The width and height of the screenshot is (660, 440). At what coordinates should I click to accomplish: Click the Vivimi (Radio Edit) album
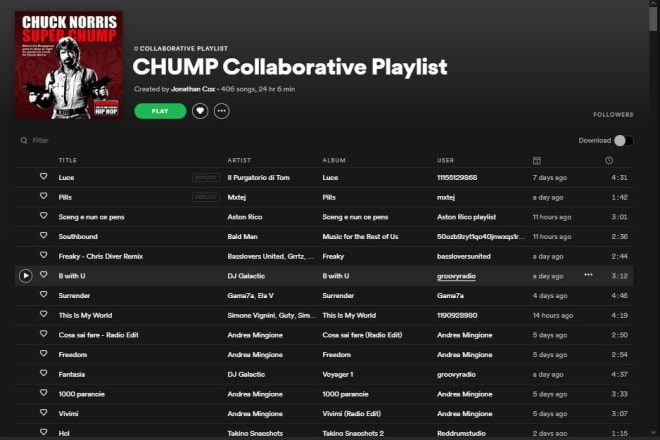(351, 414)
